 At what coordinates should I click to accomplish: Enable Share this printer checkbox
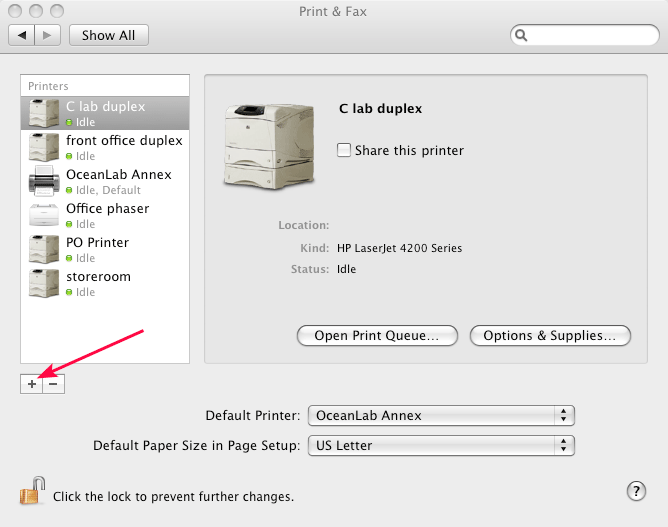tap(344, 150)
